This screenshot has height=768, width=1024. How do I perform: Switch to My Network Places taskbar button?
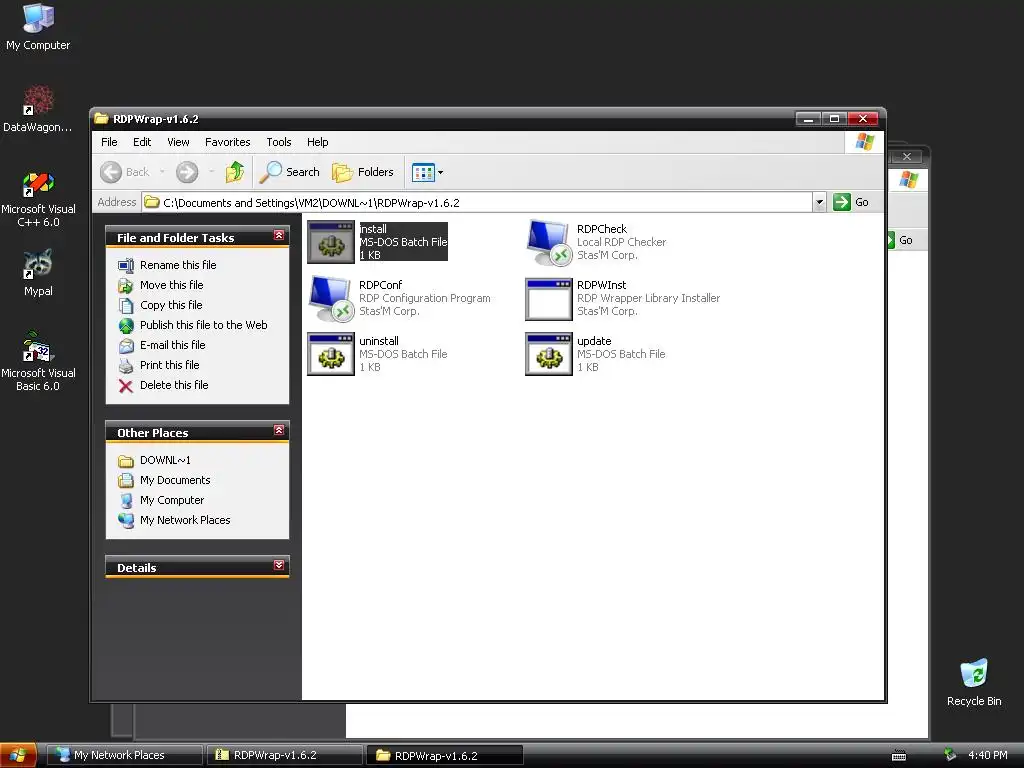tap(125, 755)
